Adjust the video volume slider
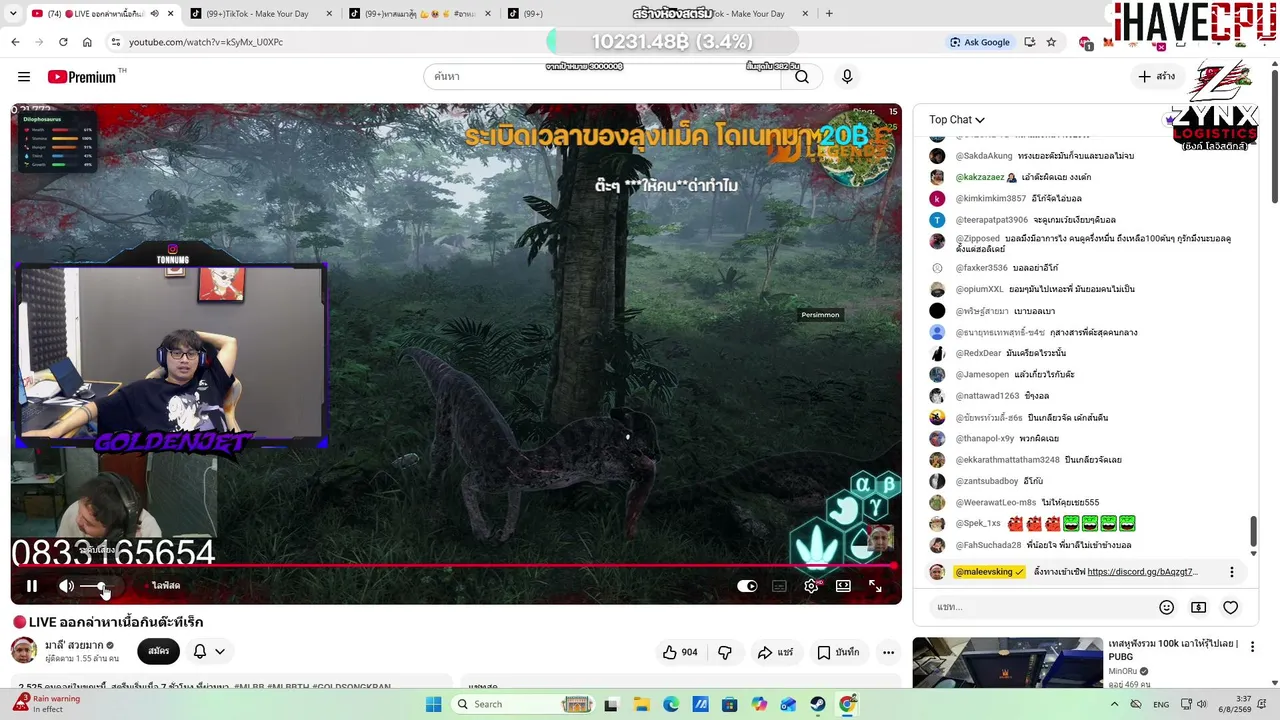This screenshot has height=720, width=1280. point(95,586)
